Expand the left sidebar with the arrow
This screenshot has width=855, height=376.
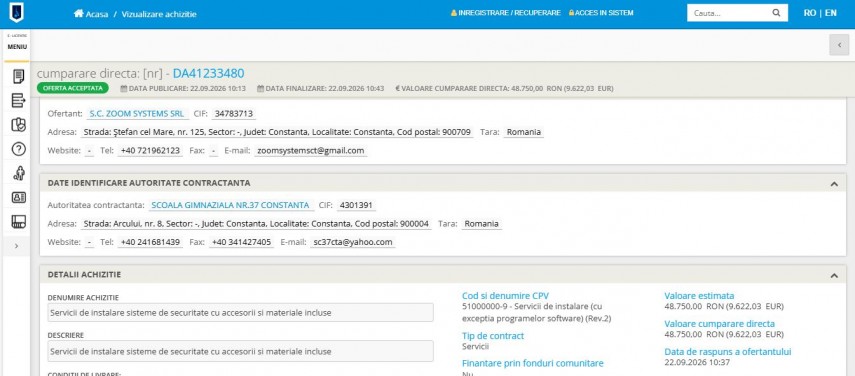point(16,246)
